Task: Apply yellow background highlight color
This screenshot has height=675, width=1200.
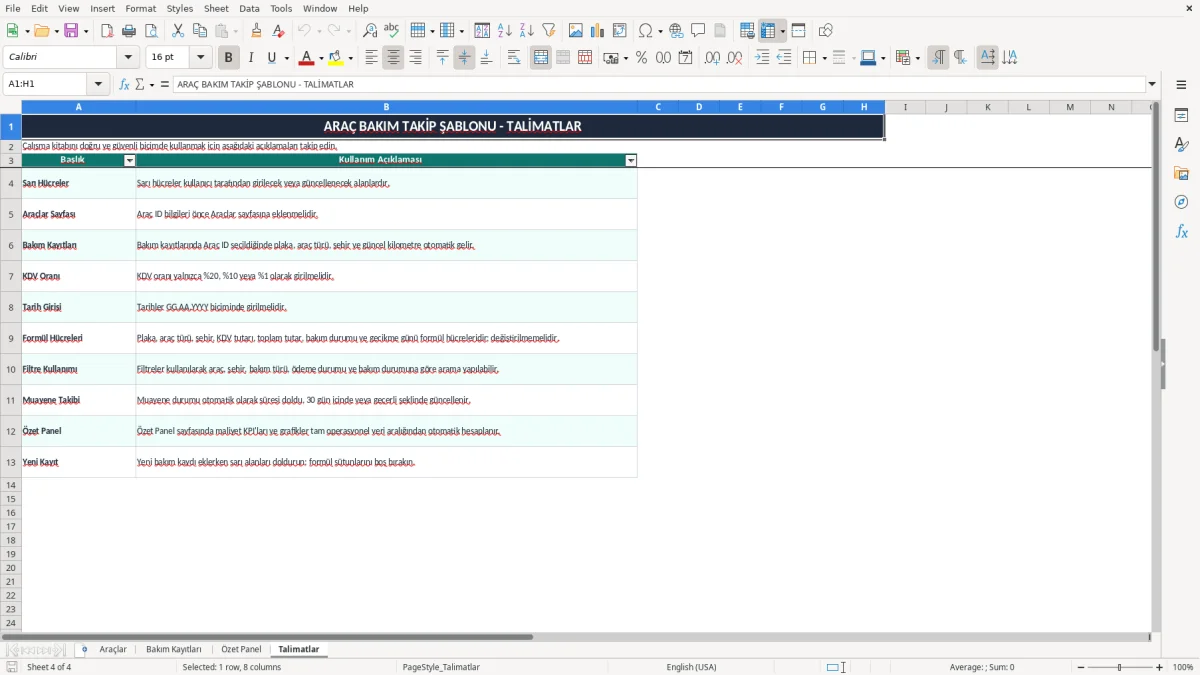Action: pyautogui.click(x=337, y=58)
